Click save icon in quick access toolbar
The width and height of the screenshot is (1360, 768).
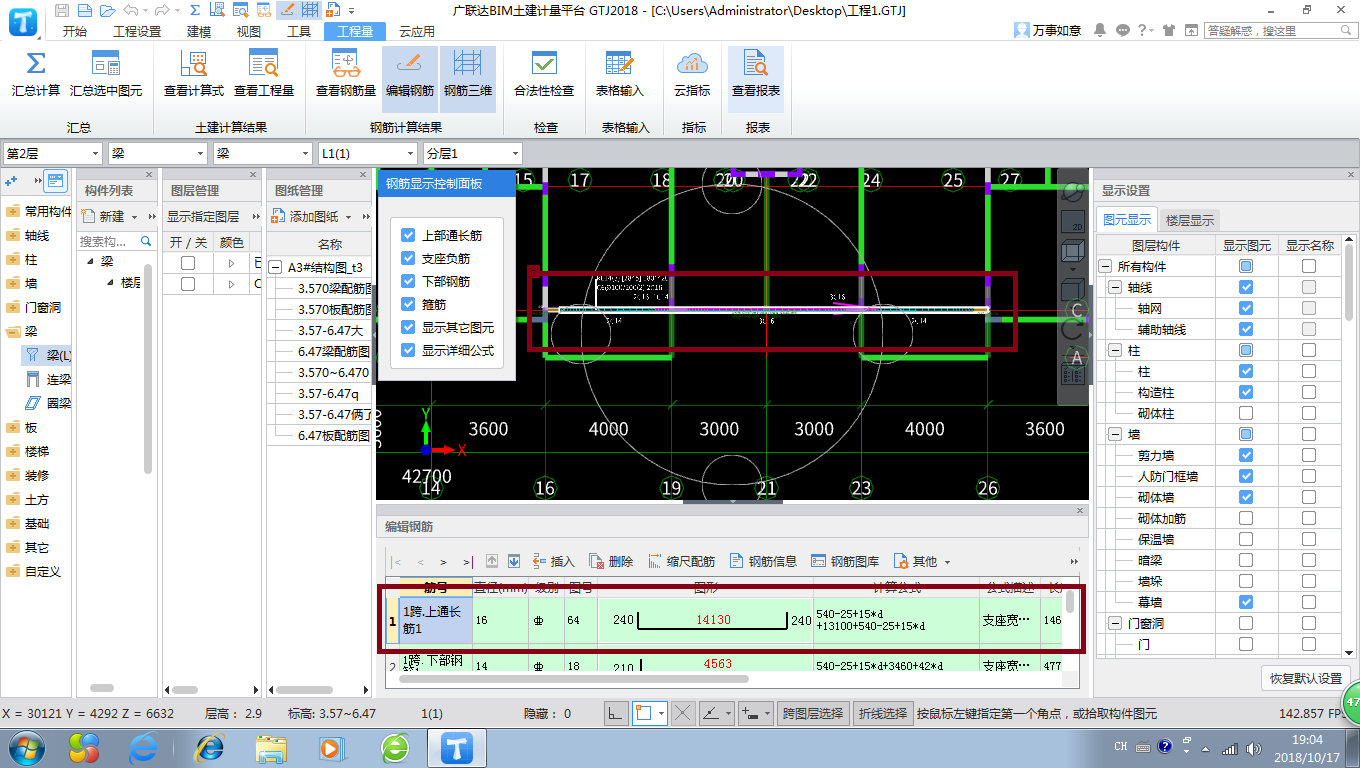coord(62,10)
